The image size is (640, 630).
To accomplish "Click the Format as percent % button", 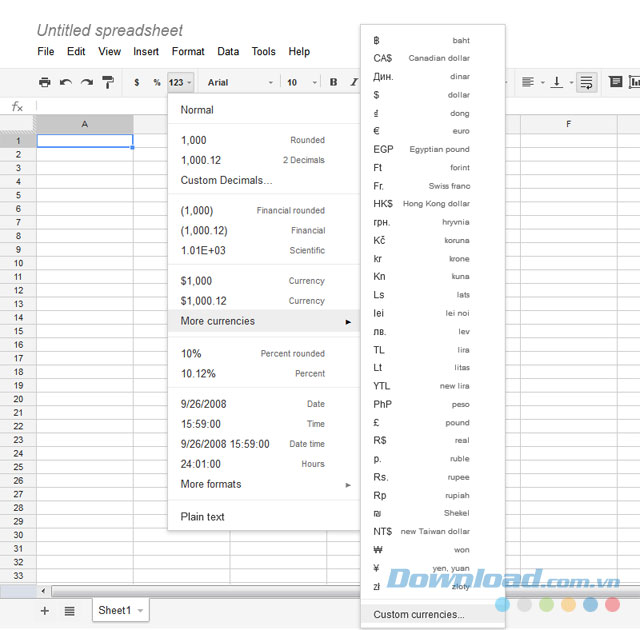I will (x=157, y=82).
